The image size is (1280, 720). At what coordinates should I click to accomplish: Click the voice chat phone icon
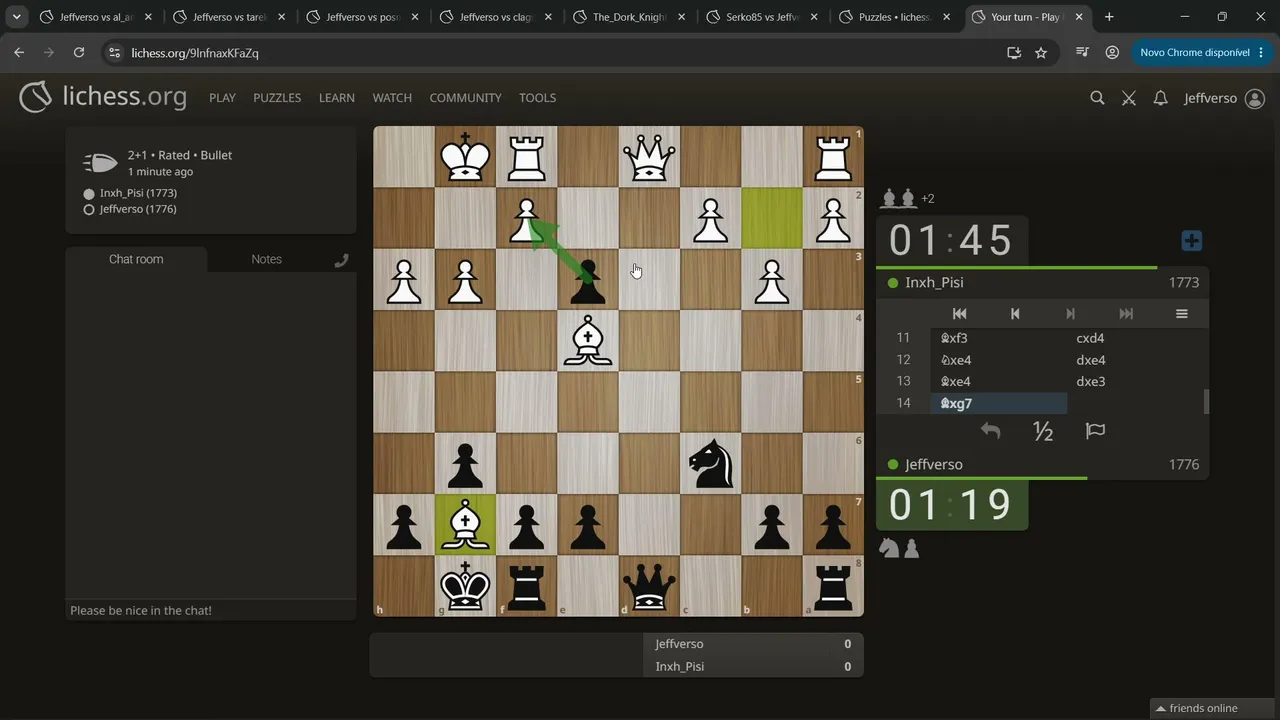(341, 260)
